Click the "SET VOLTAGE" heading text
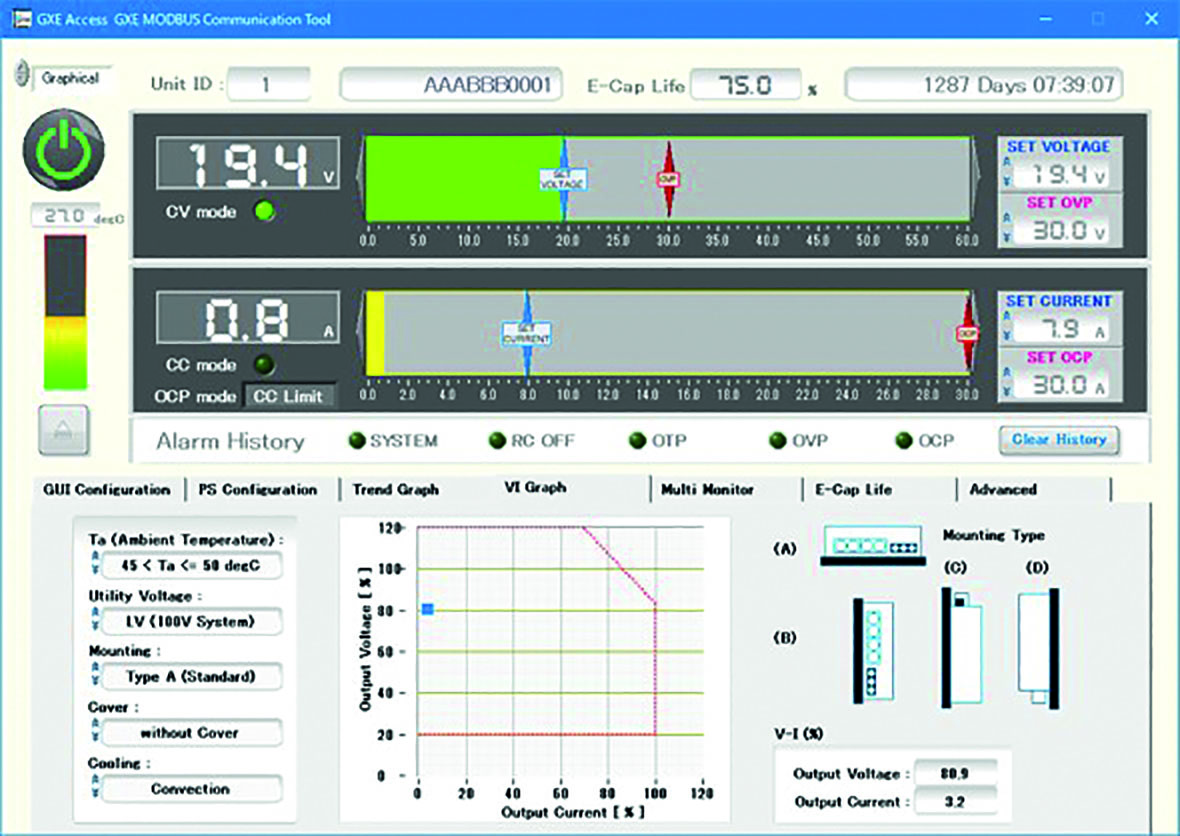This screenshot has width=1180, height=836. pos(1058,147)
